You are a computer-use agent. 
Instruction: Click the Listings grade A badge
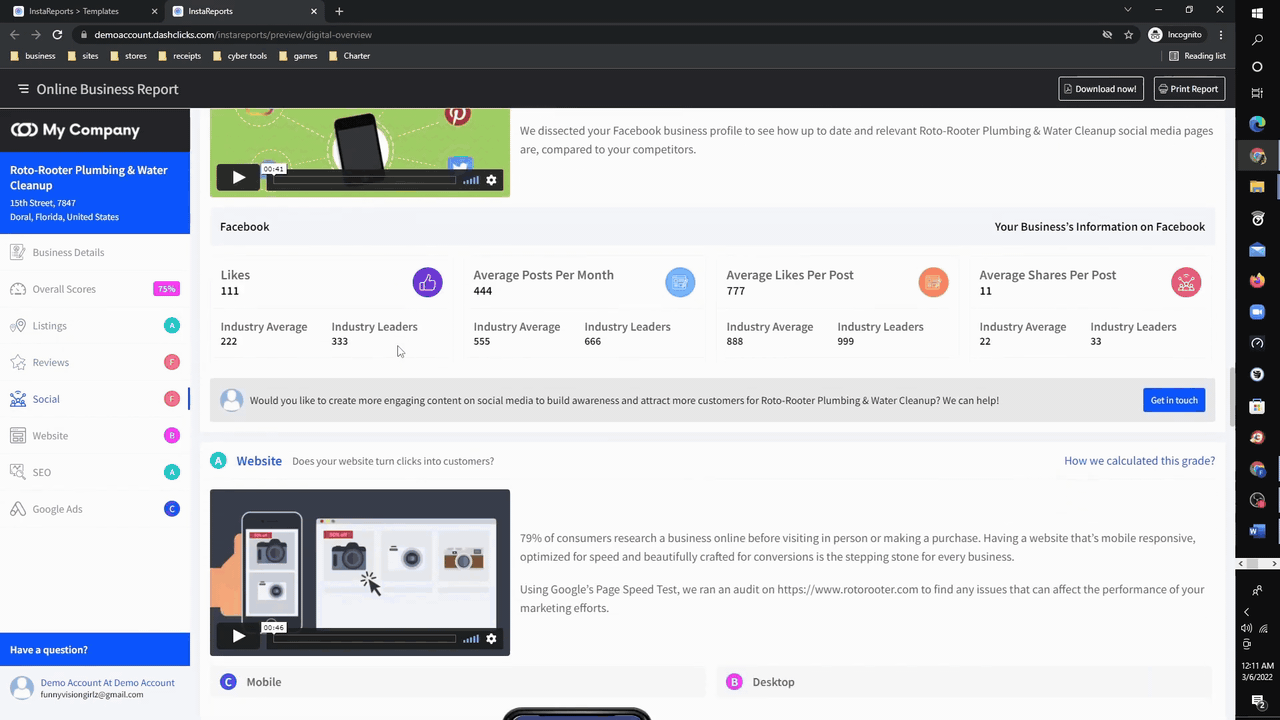click(x=172, y=326)
